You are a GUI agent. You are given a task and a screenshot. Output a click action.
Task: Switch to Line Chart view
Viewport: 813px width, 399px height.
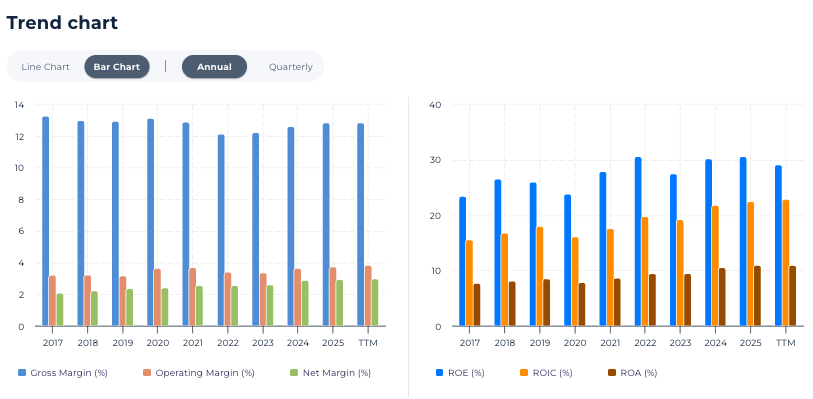[x=45, y=67]
